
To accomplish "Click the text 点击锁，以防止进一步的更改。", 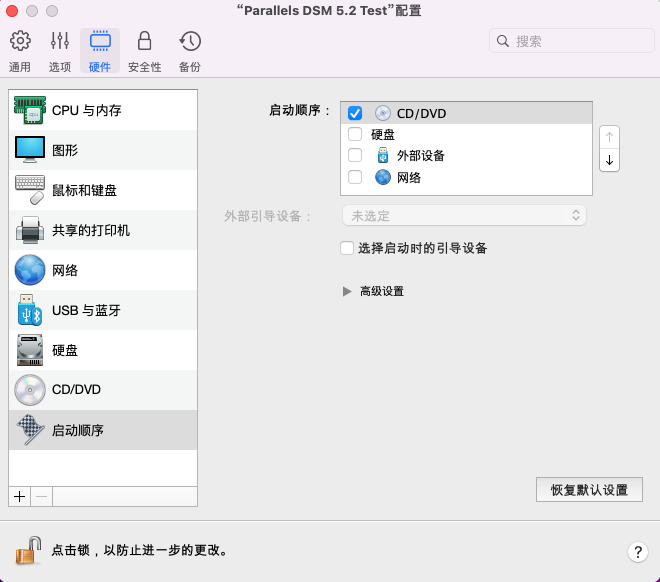I will [139, 550].
